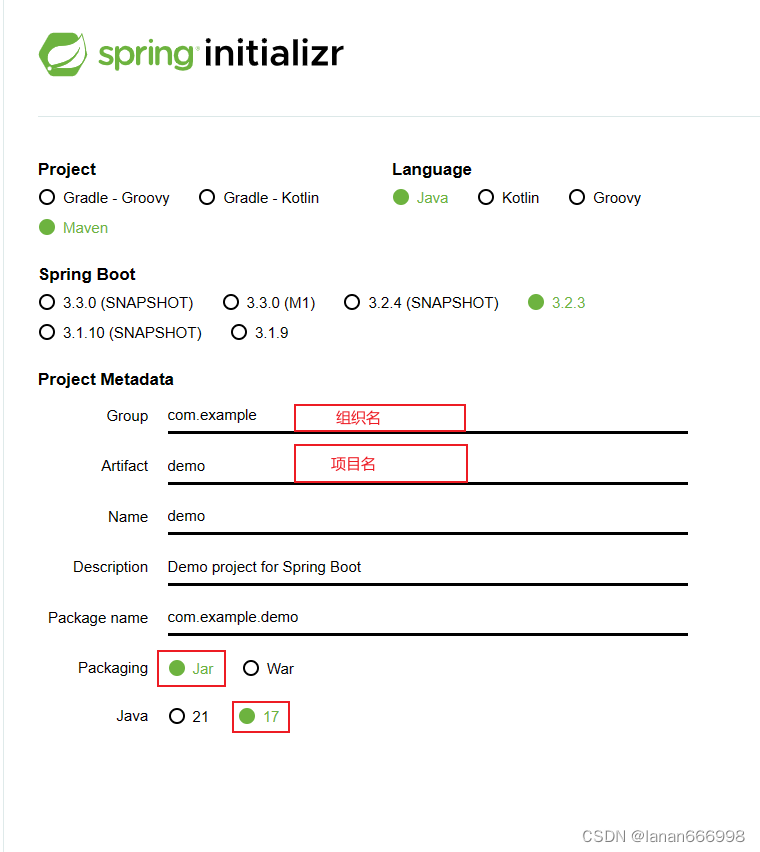Screen dimensions: 760x852
Task: Select Spring Boot version 3.1.9
Action: click(x=260, y=332)
